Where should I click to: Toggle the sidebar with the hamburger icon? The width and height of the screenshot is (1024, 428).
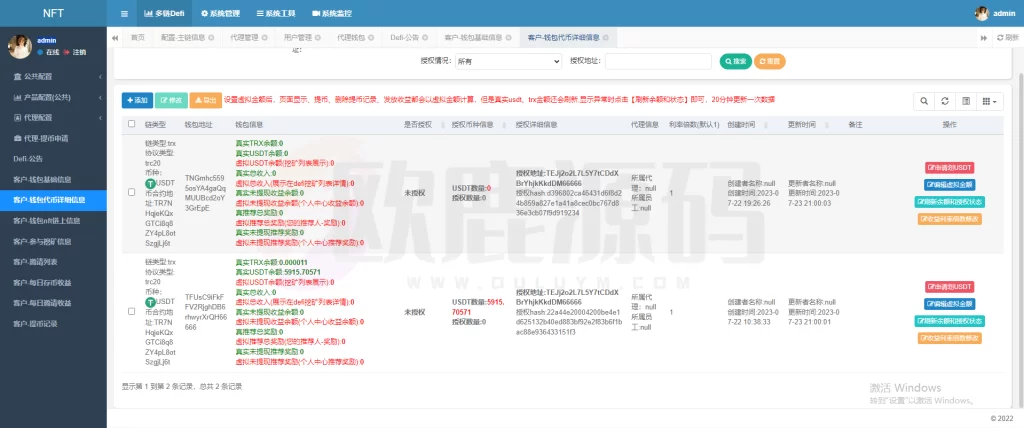click(x=124, y=13)
